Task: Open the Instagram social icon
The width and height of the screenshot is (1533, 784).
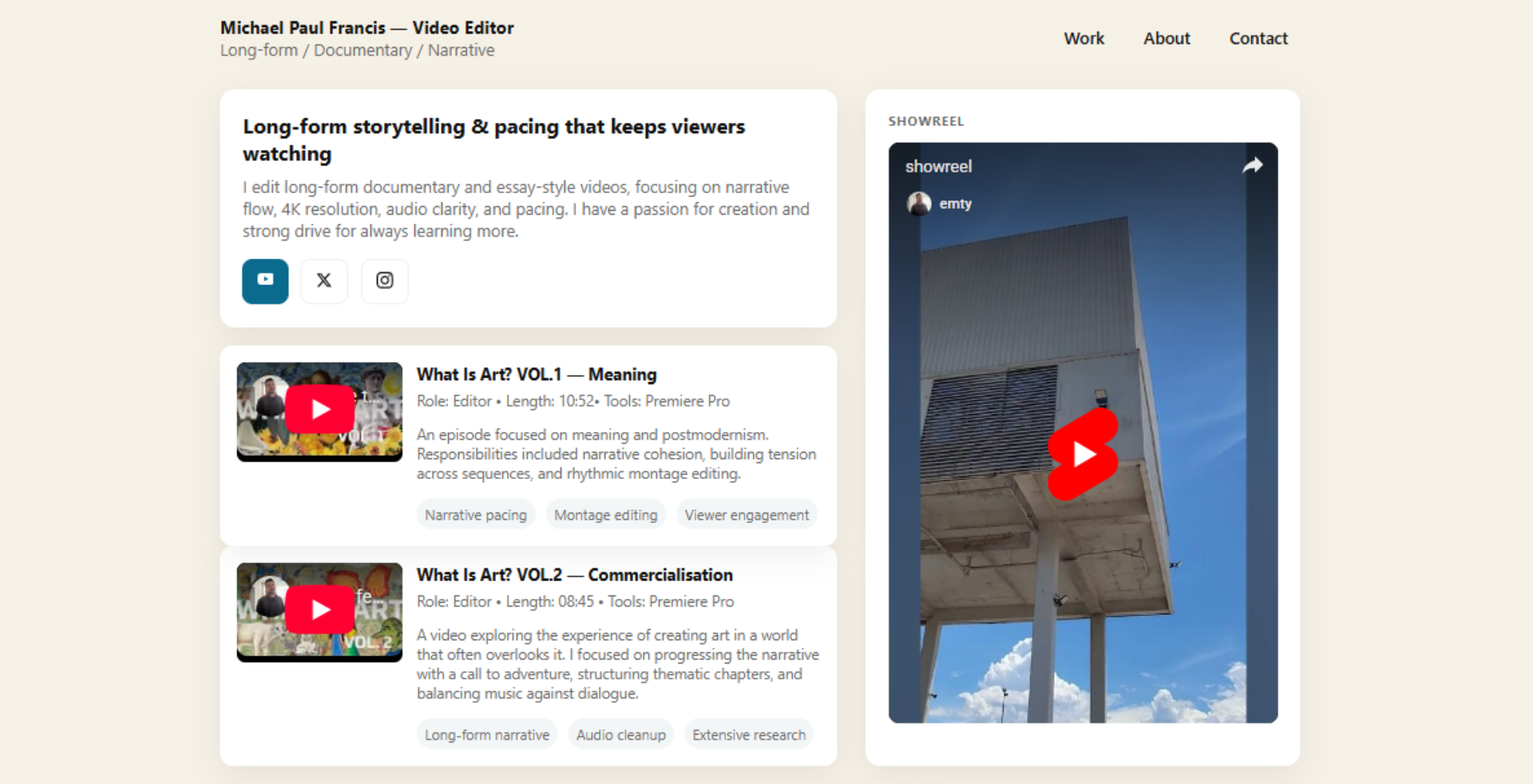Action: pyautogui.click(x=385, y=281)
